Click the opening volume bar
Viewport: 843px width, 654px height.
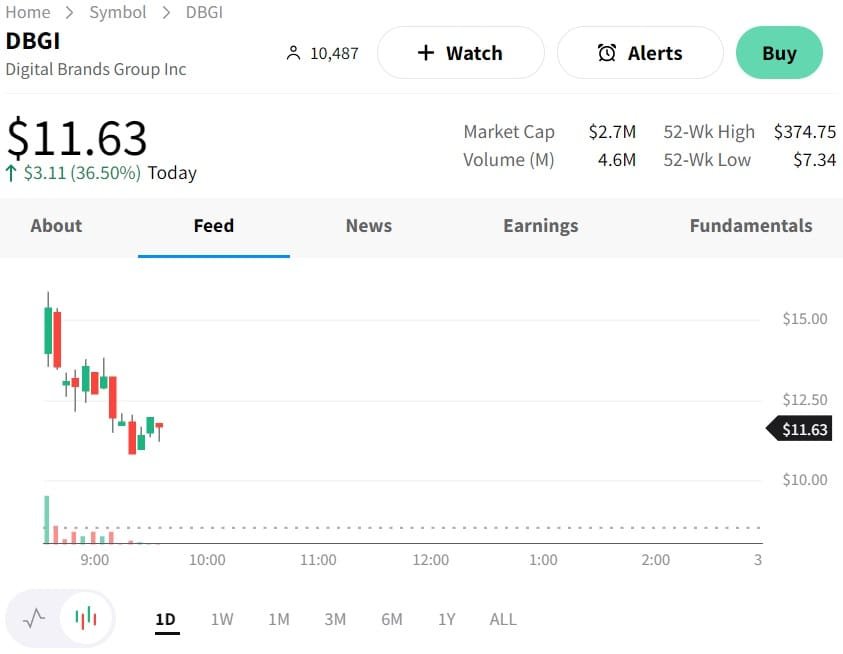pos(46,520)
